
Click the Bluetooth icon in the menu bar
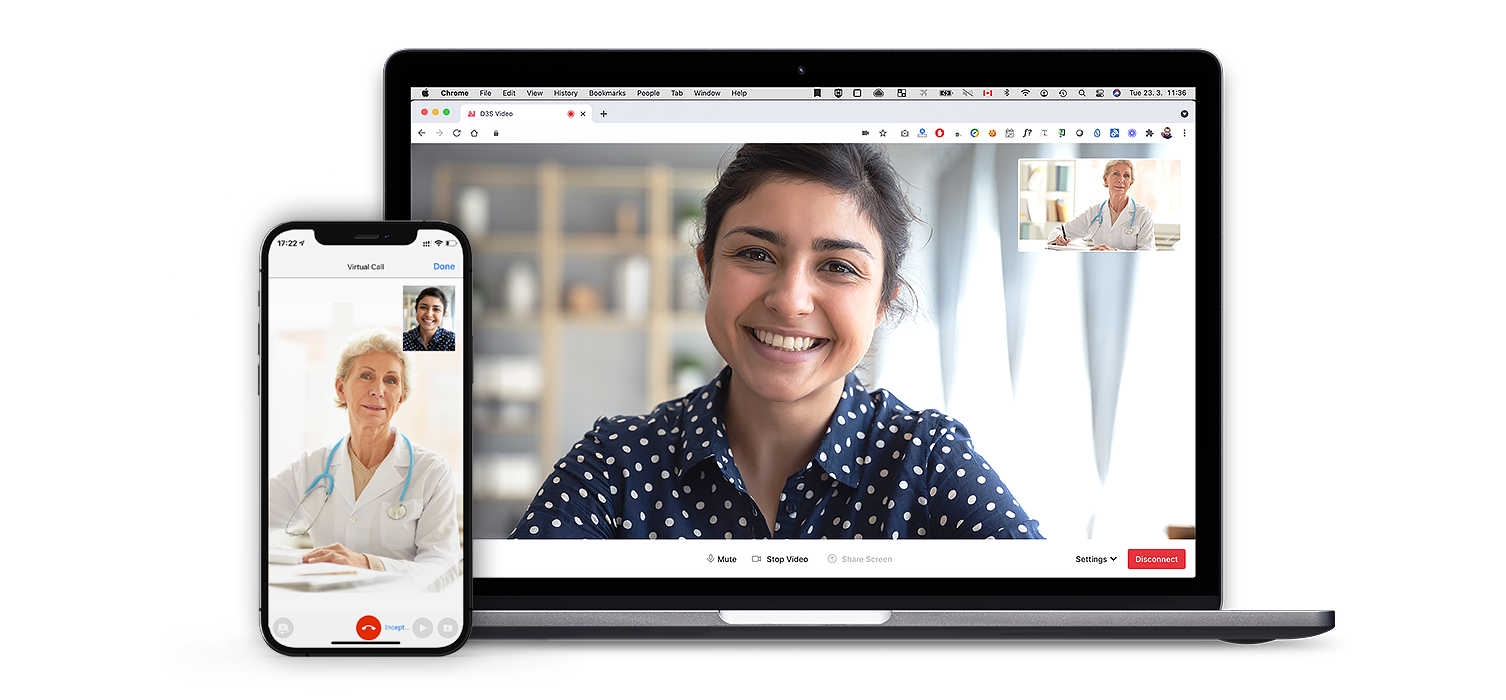(x=1007, y=93)
